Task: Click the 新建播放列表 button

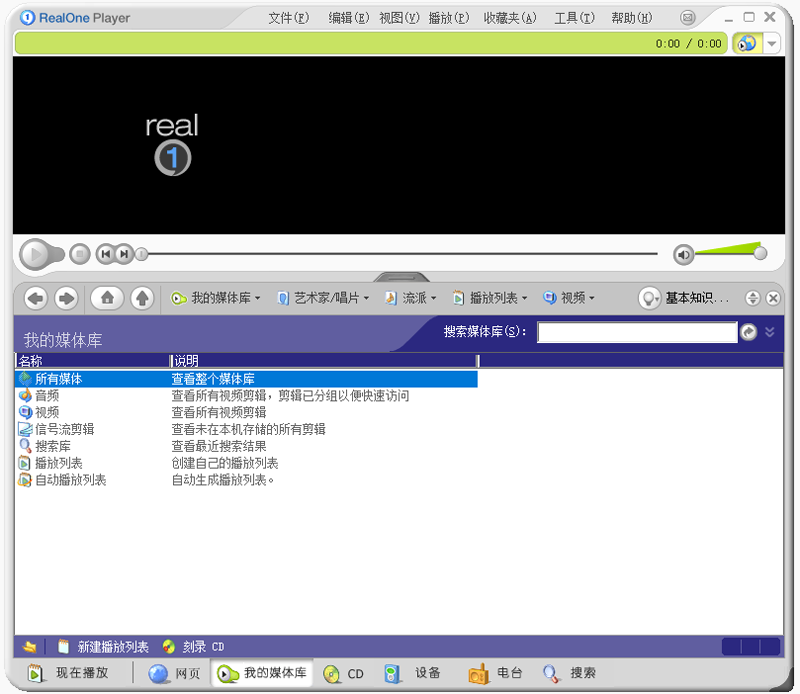Action: point(104,647)
